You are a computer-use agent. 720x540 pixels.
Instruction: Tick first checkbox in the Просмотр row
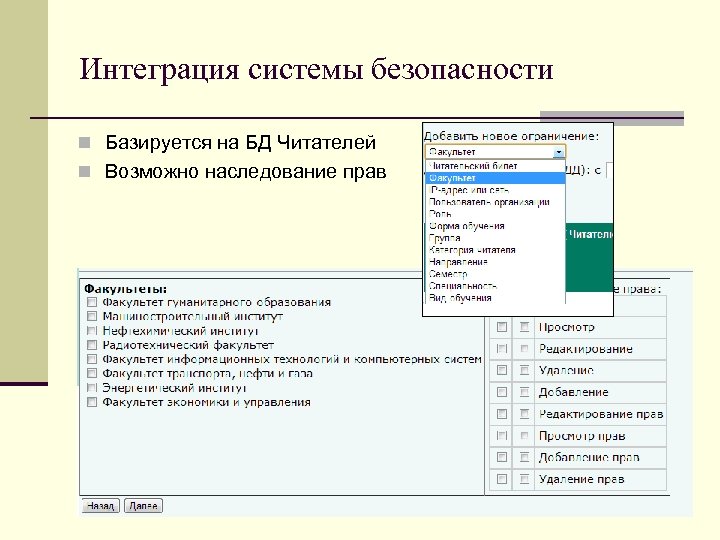pos(502,327)
